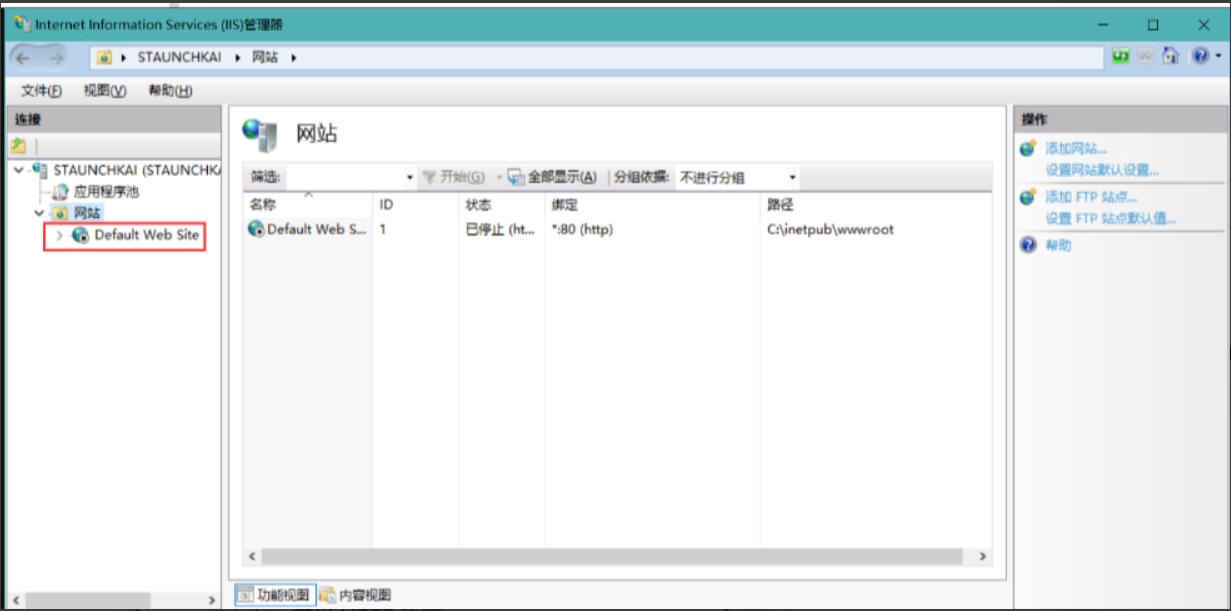Click the connections pane scrollbar right arrow
Viewport: 1231px width, 611px height.
coord(211,600)
